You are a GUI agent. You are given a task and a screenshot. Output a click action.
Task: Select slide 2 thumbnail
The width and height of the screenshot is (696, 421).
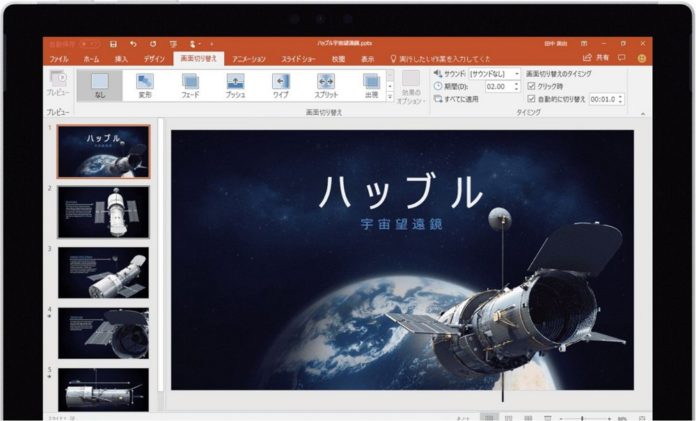point(103,212)
